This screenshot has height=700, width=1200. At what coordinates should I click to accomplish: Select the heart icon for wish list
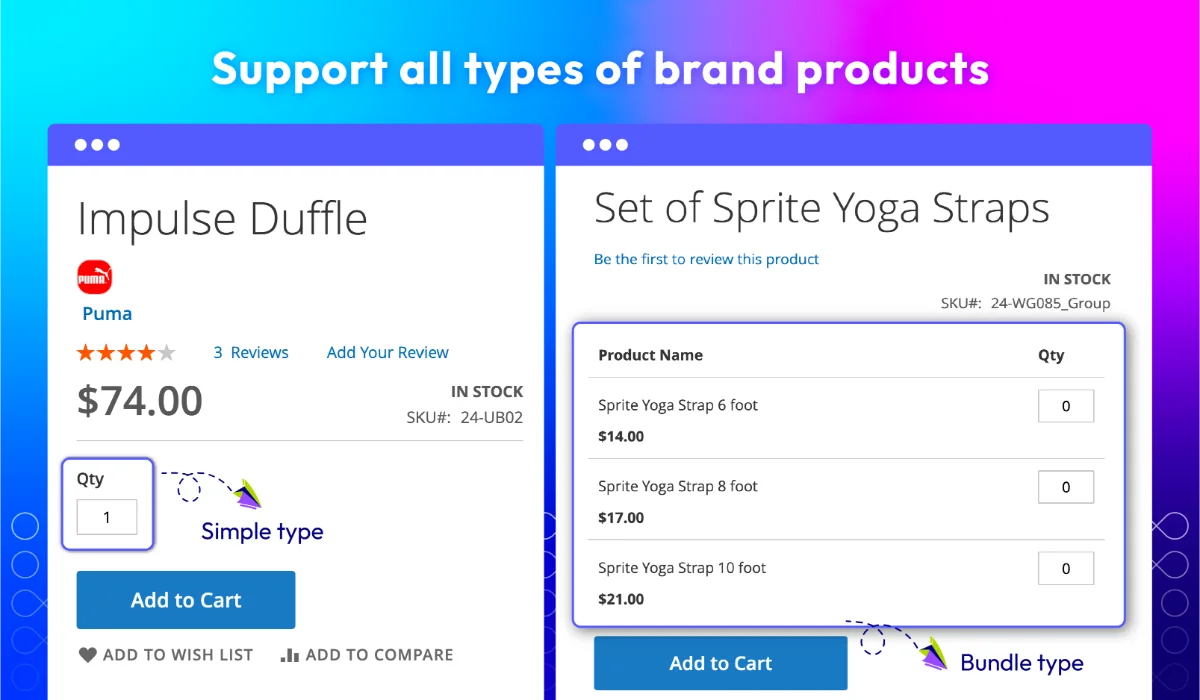point(87,655)
